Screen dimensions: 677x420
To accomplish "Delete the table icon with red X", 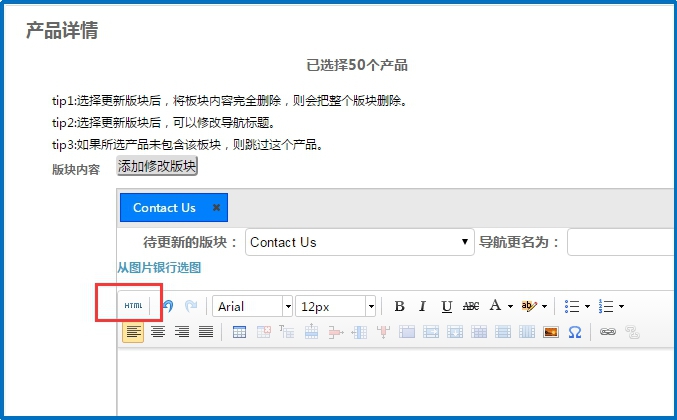I will [263, 332].
